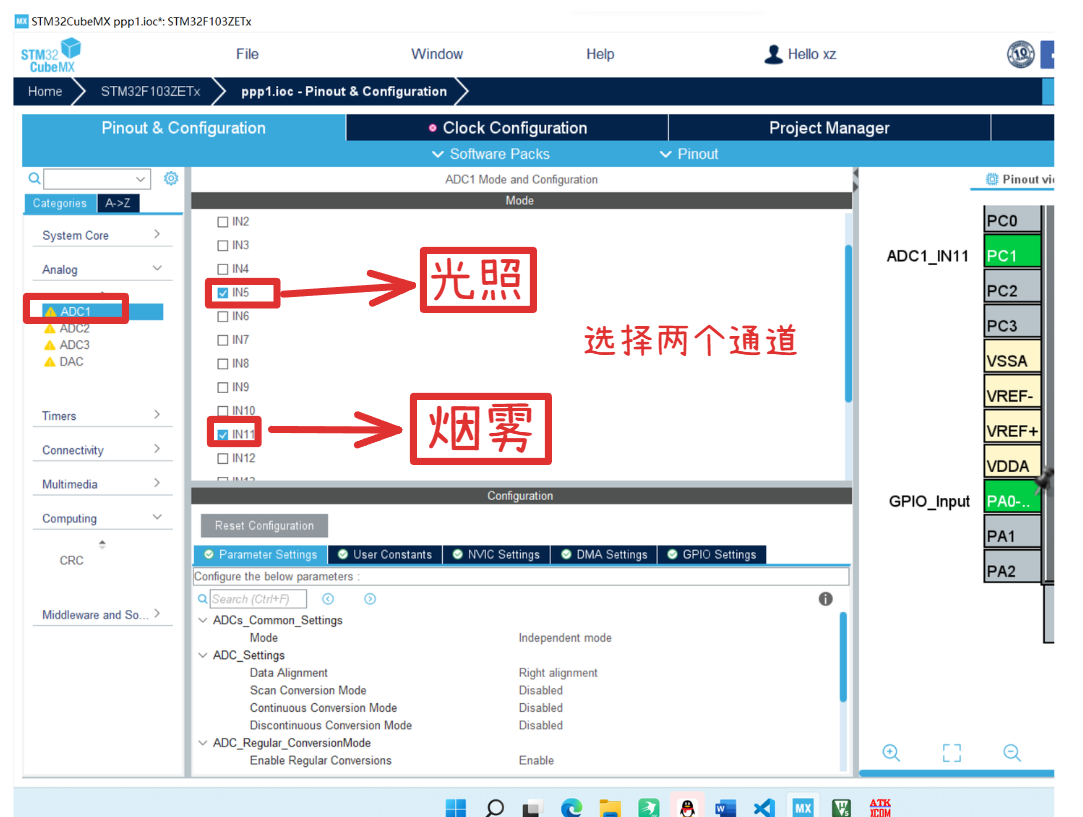This screenshot has width=1083, height=817.
Task: Click the Search (Ctrl+F) parameter field
Action: 258,599
